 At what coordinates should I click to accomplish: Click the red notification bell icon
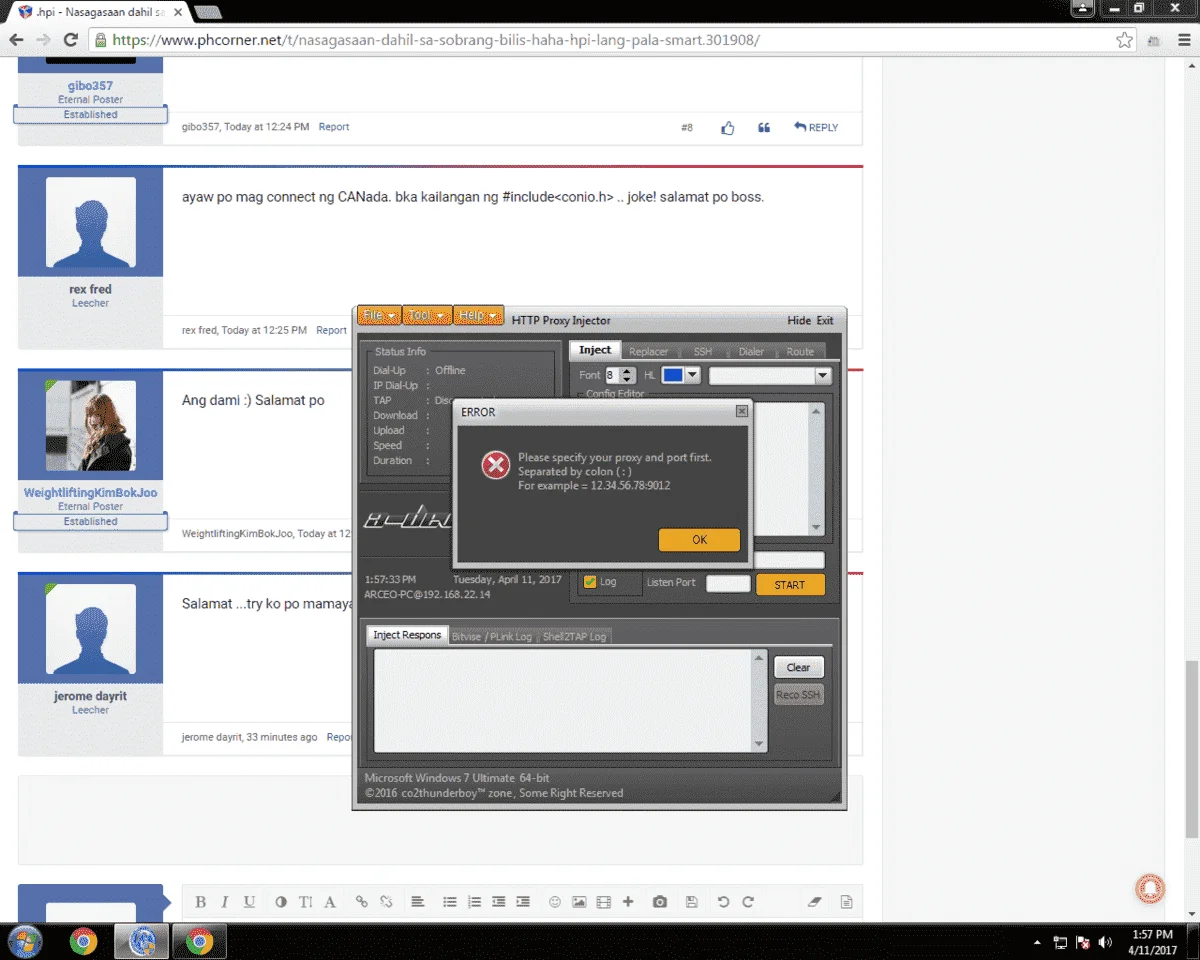click(1150, 888)
